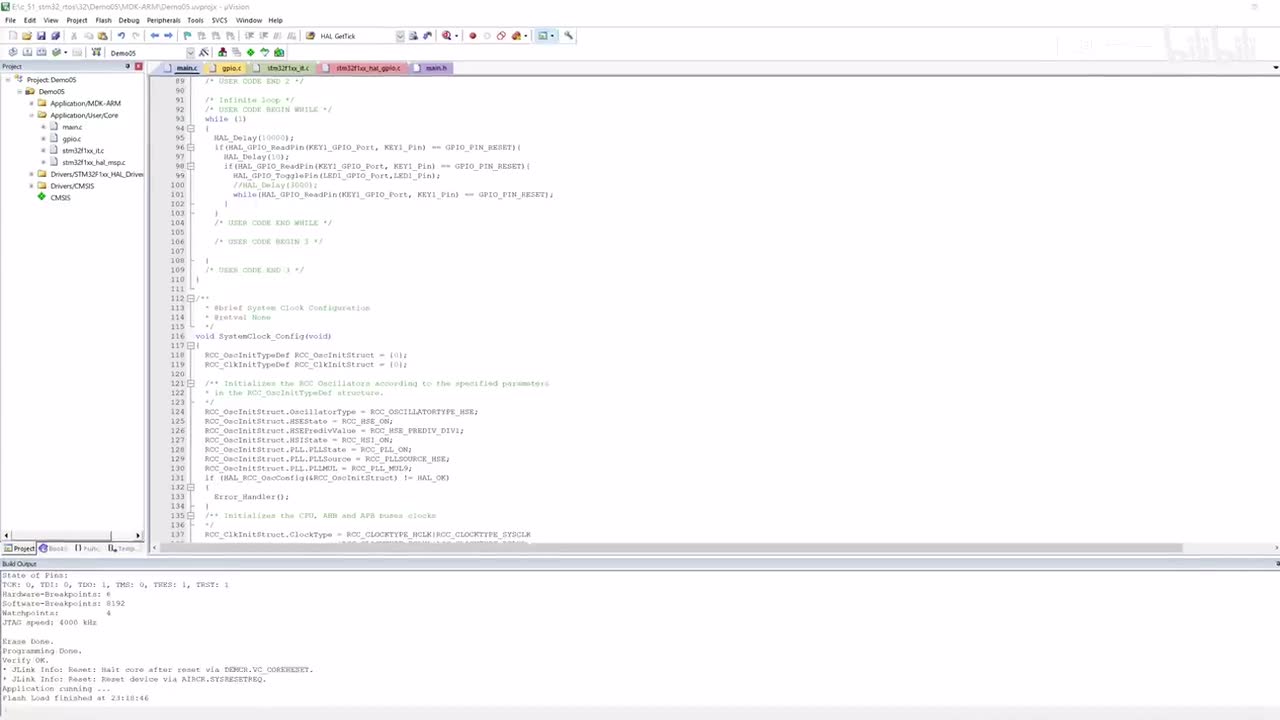Switch to the stm32f1xx_it.c editor tab

tap(285, 68)
